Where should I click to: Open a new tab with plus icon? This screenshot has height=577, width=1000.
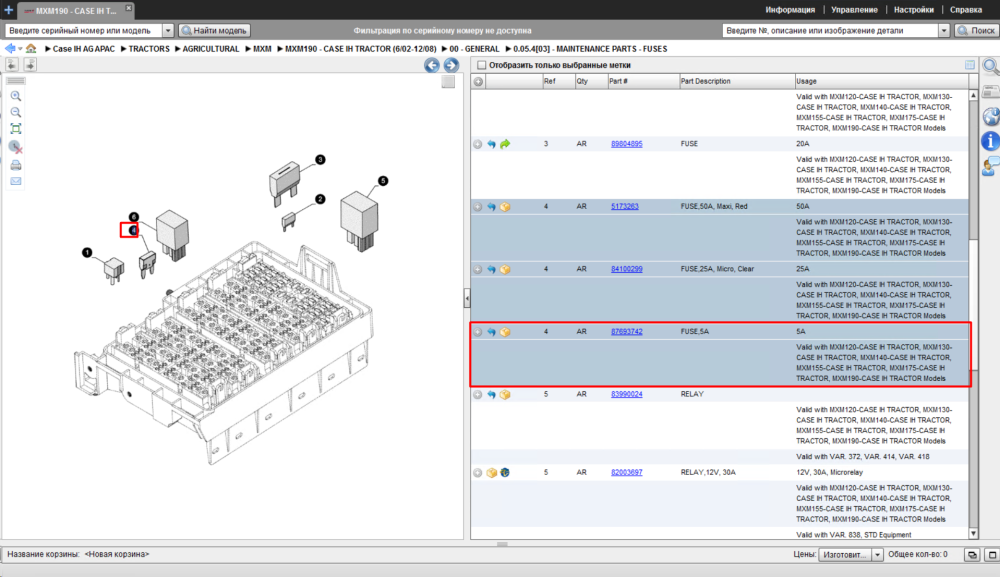pos(8,10)
